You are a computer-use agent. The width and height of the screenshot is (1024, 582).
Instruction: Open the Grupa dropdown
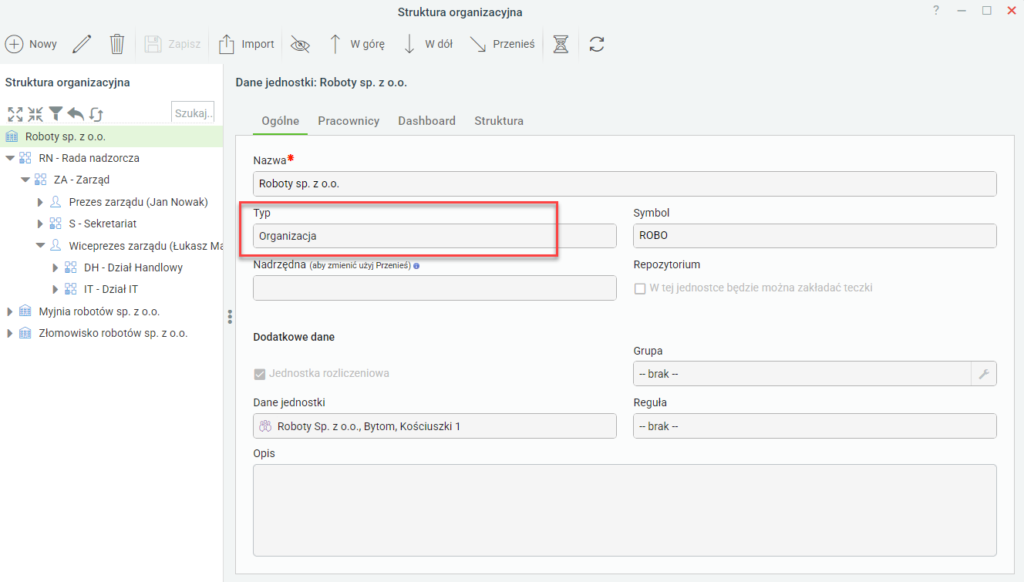pos(802,374)
